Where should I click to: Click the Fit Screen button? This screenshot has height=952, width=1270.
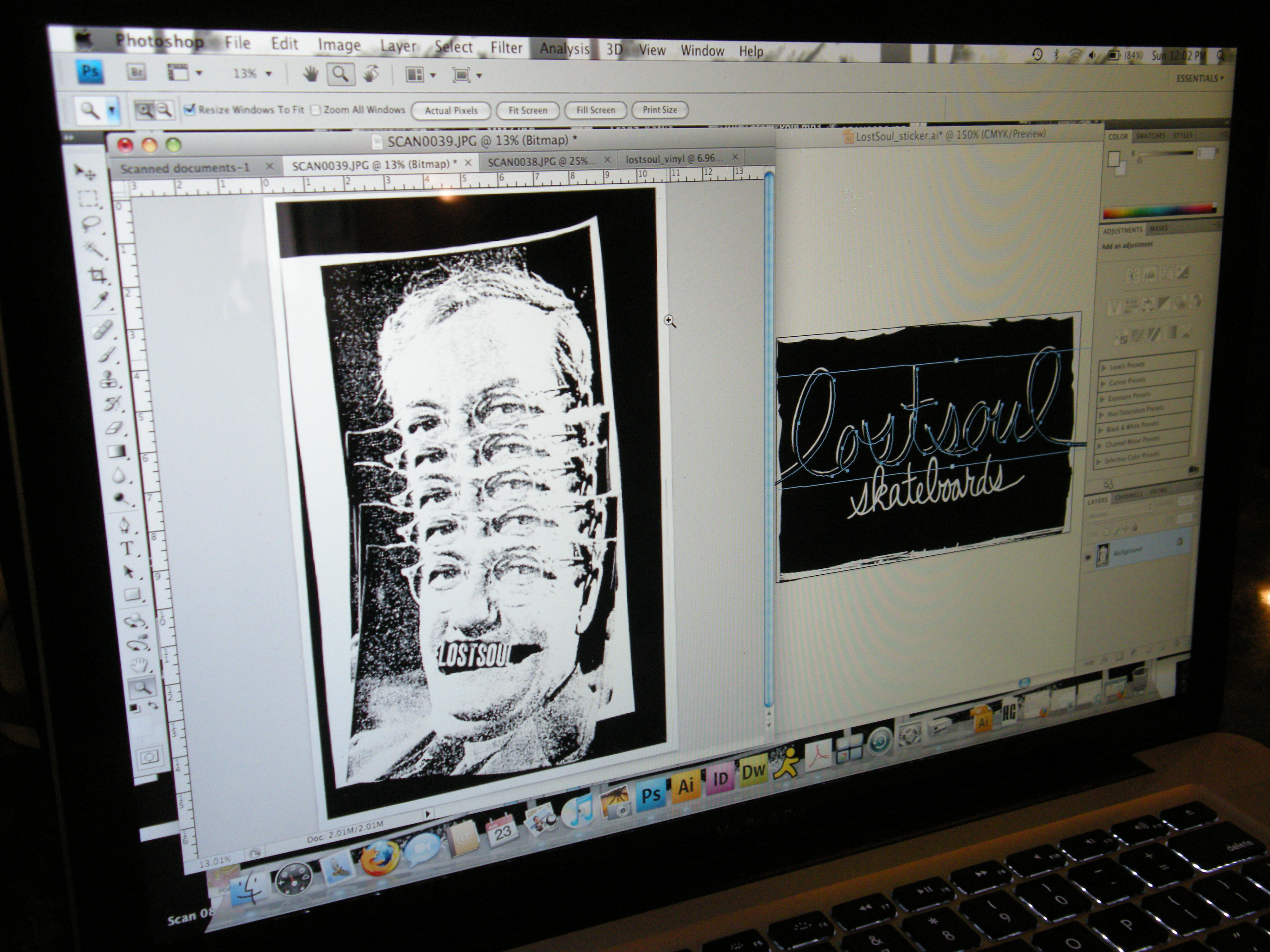528,110
